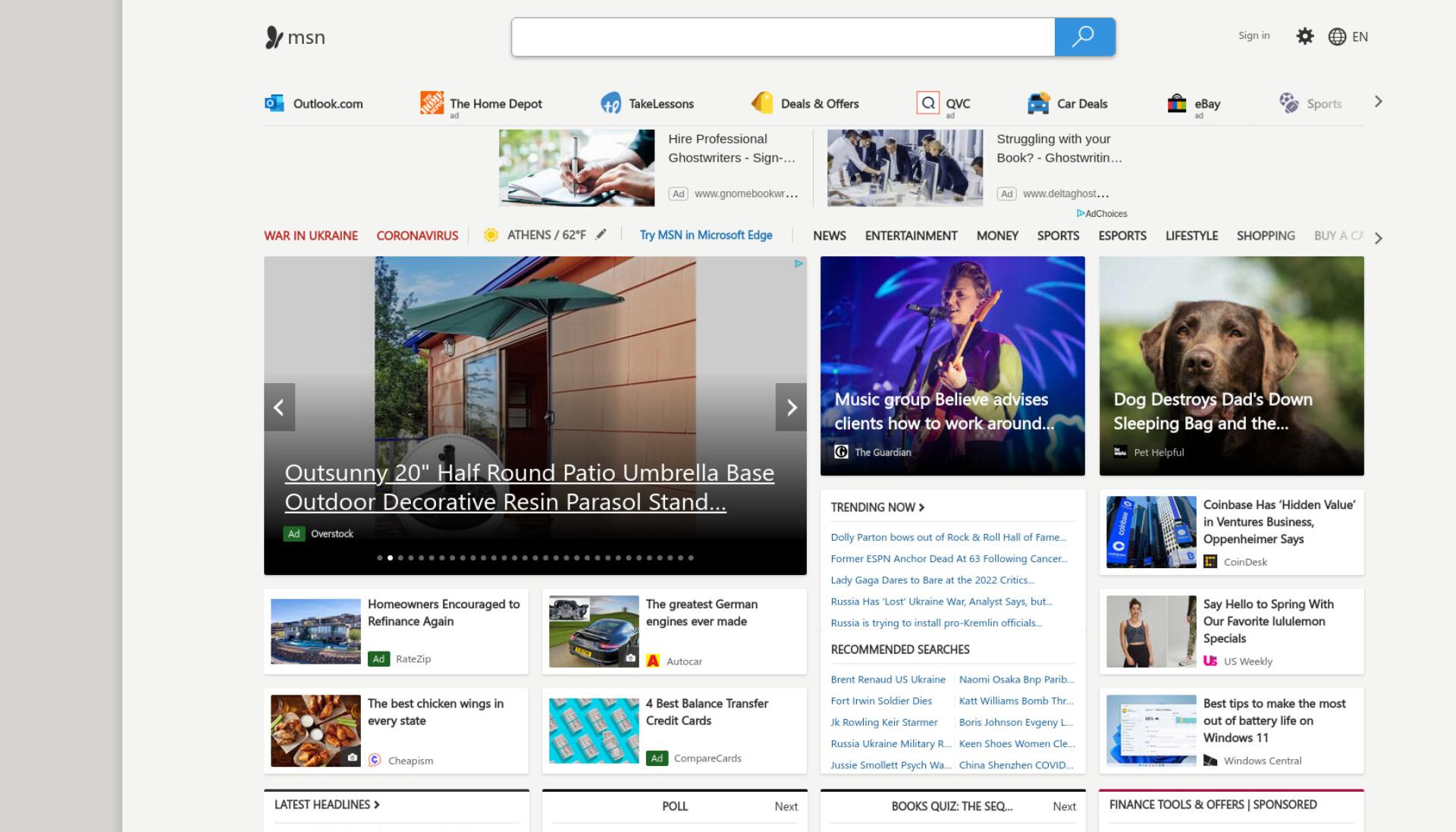This screenshot has width=1456, height=832.
Task: Open Dog Destroys Dad's Sleeping Bag story
Action: pyautogui.click(x=1232, y=366)
